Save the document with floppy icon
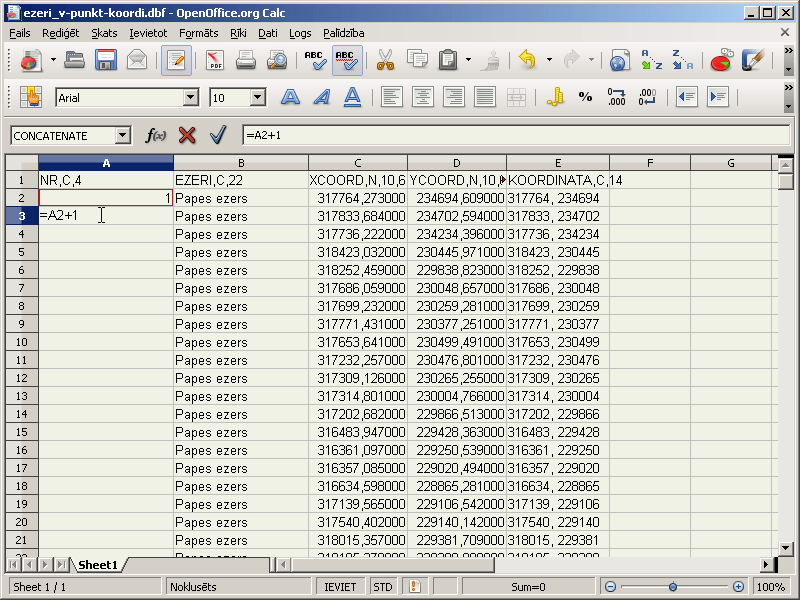Viewport: 800px width, 600px height. [106, 60]
